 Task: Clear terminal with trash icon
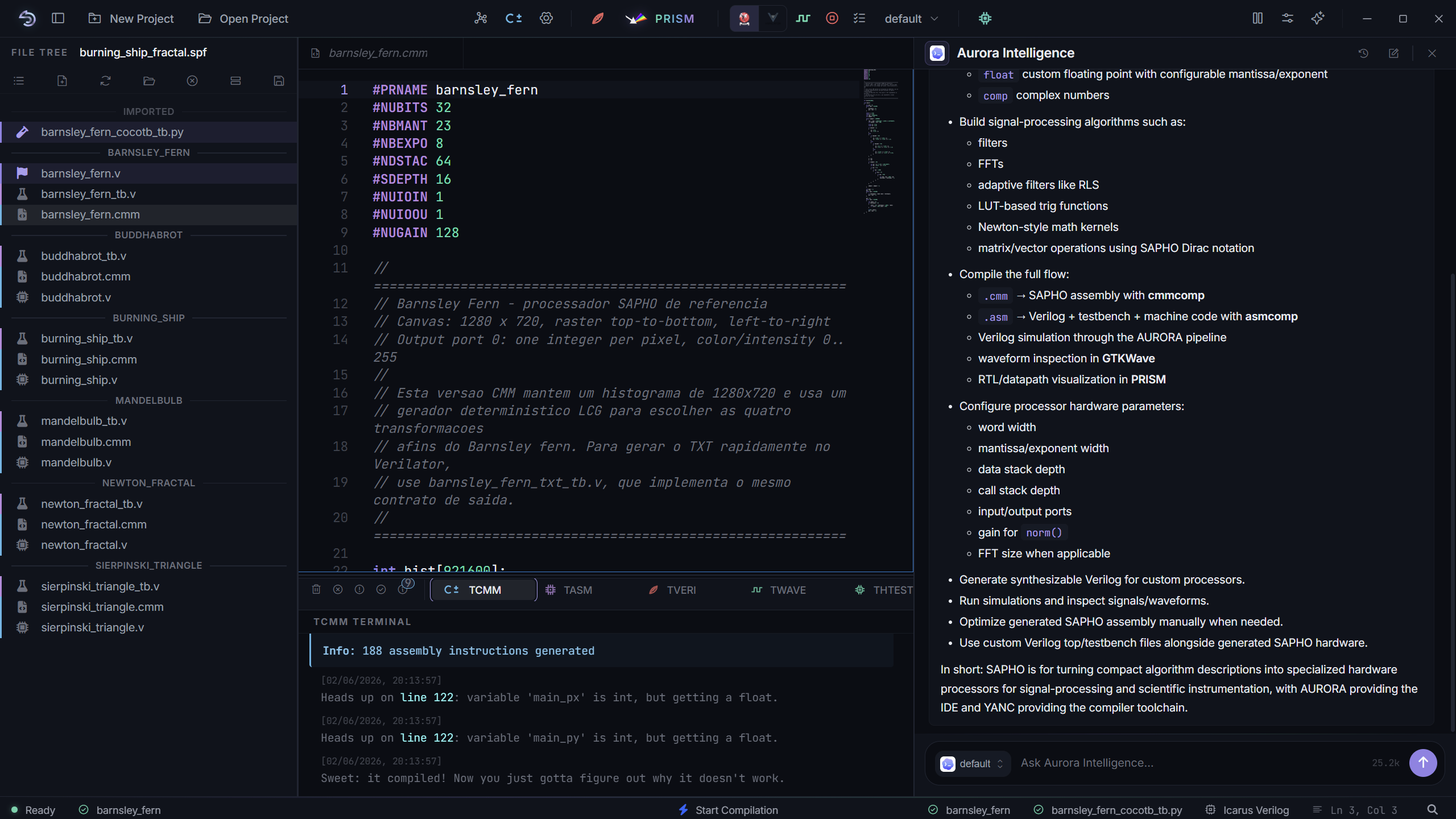click(x=316, y=589)
